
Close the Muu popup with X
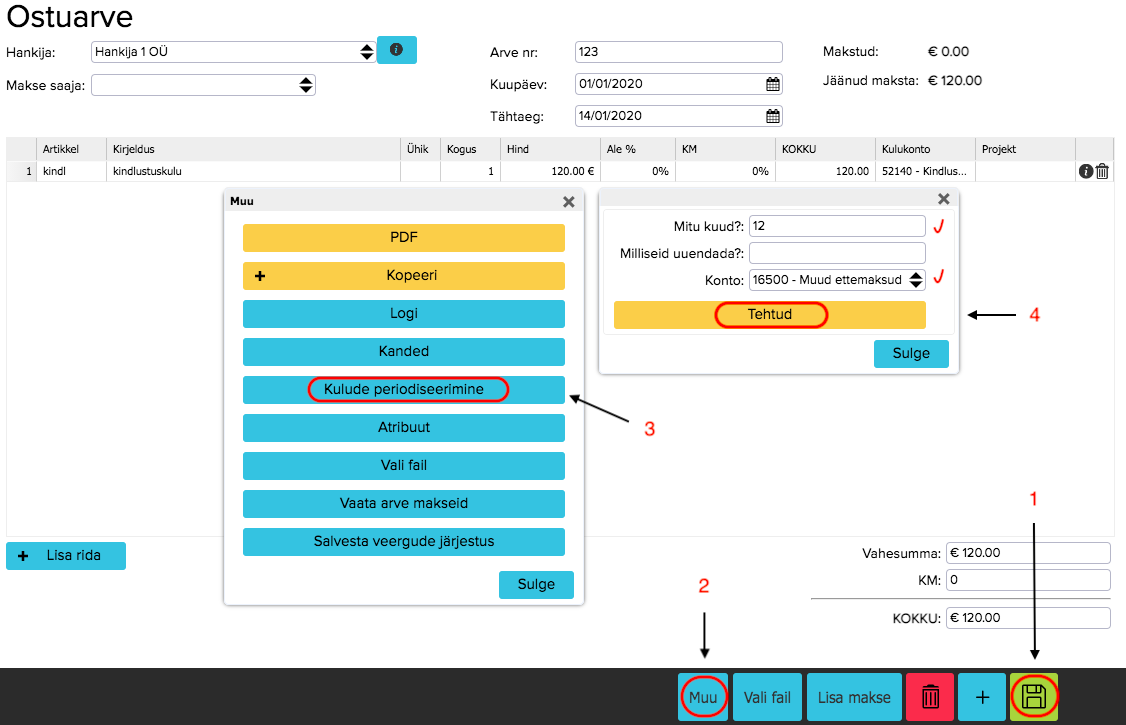[568, 201]
